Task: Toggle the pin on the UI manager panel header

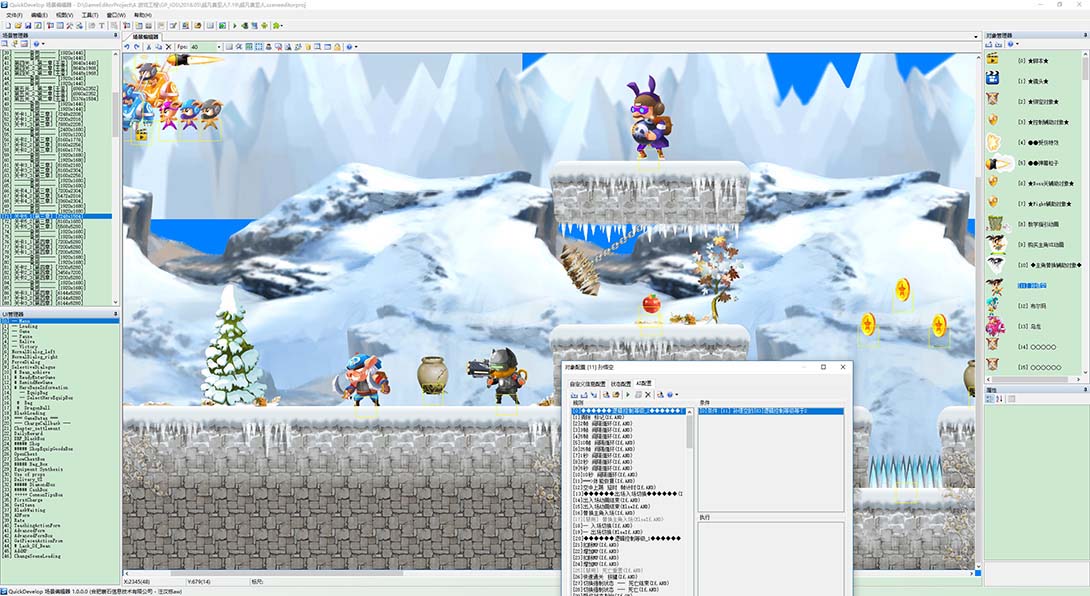Action: (116, 314)
